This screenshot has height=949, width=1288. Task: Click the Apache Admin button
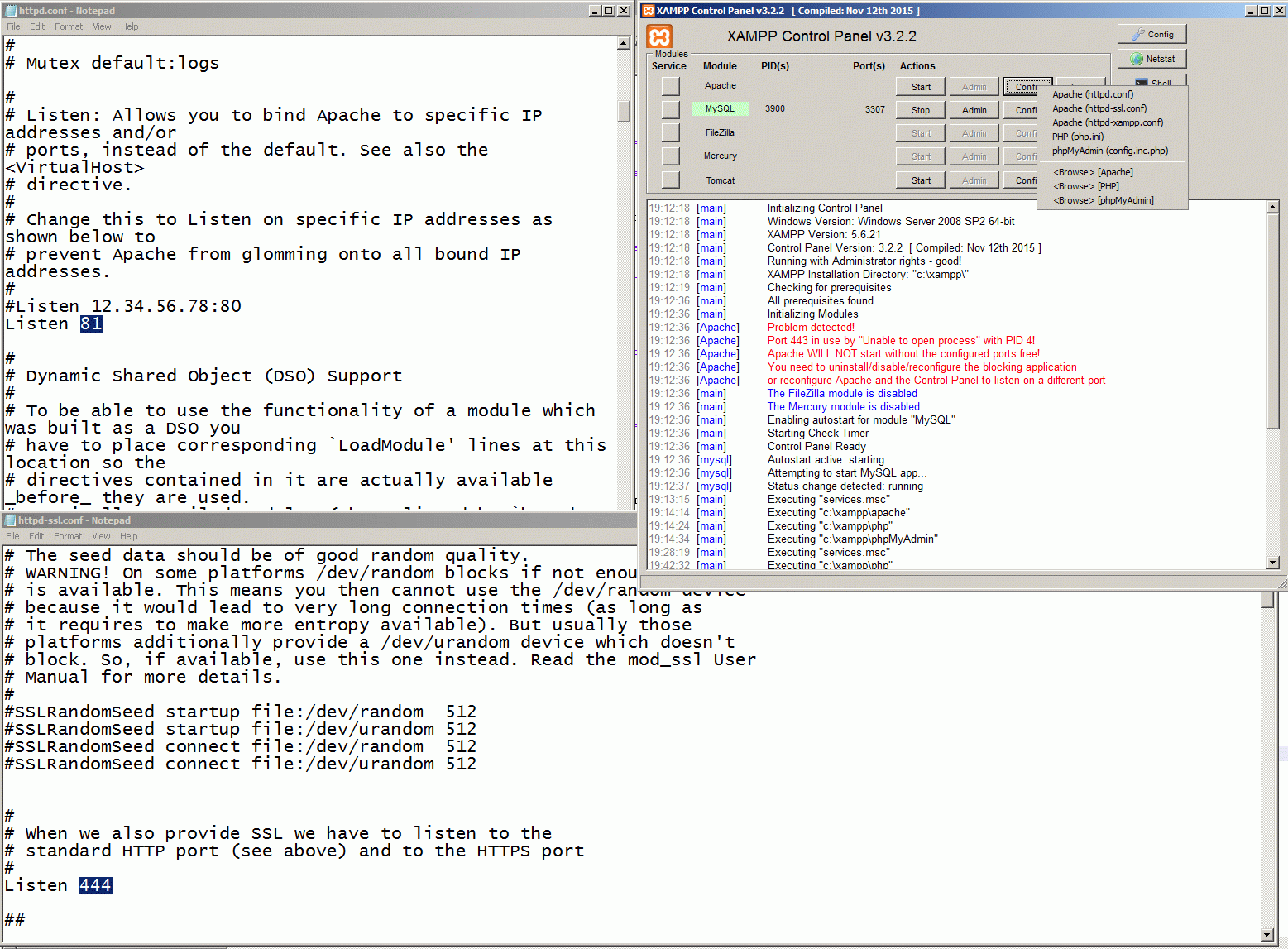tap(974, 87)
